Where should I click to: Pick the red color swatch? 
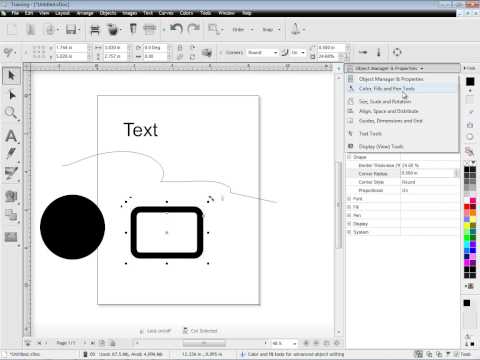pos(467,207)
